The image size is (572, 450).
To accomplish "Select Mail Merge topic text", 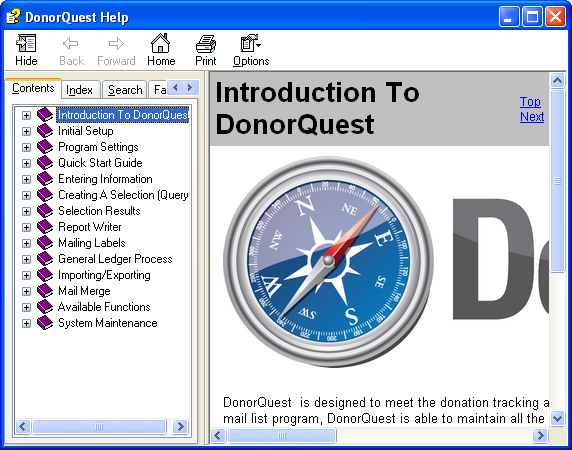I will pyautogui.click(x=84, y=291).
